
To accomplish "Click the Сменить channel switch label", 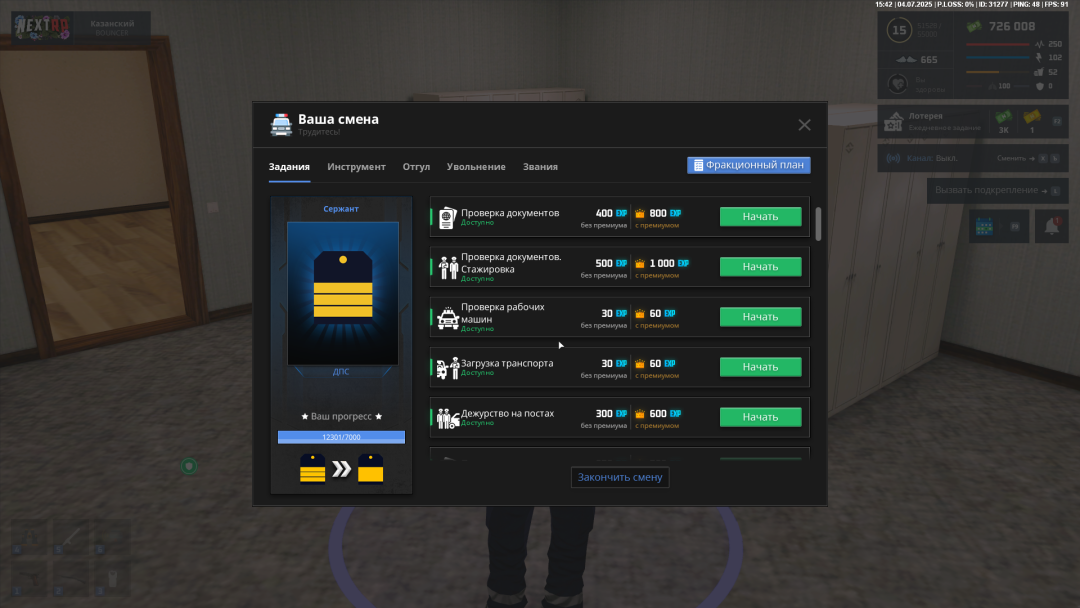I will (1012, 158).
